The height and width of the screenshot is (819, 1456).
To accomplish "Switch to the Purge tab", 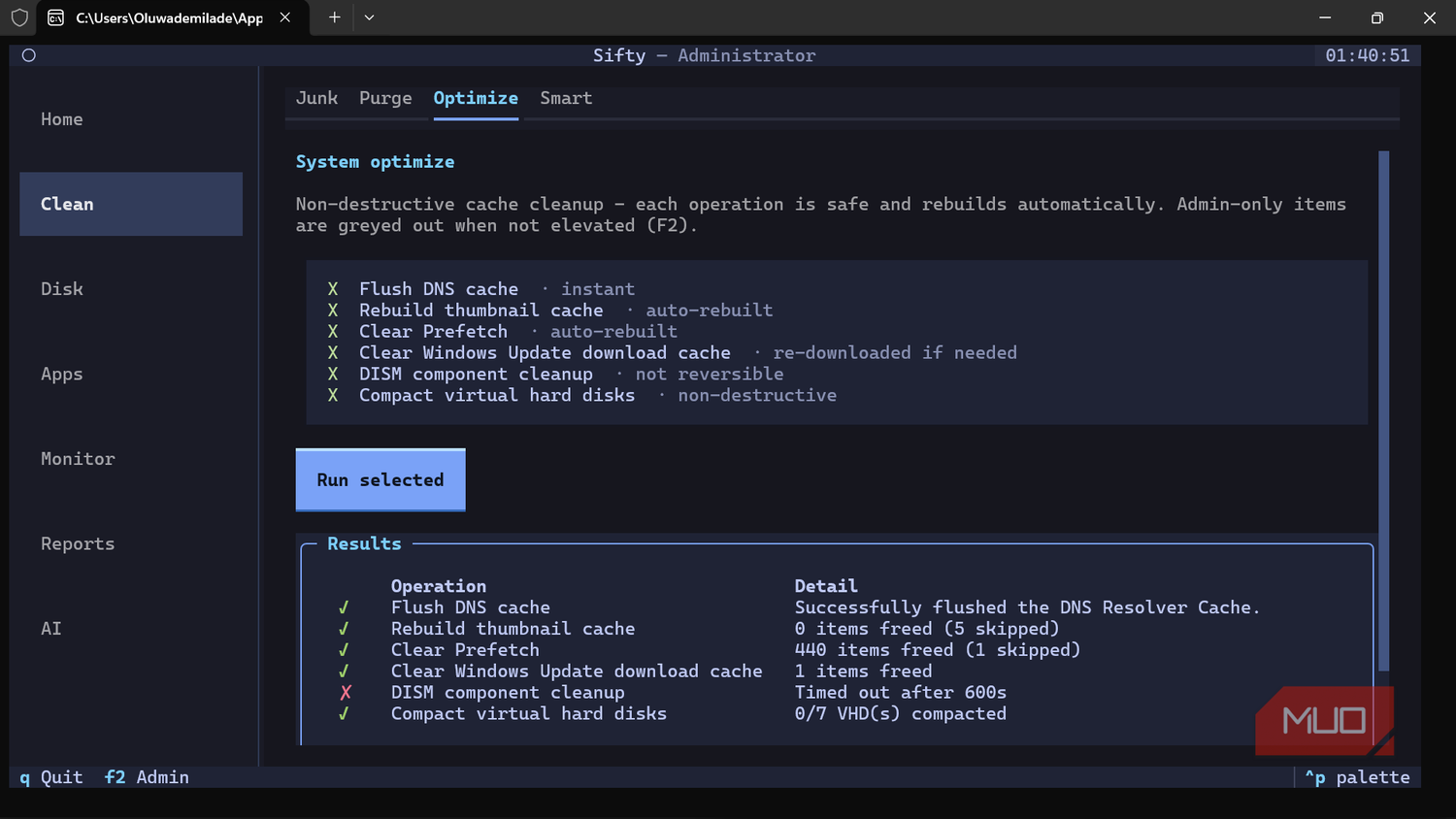I will click(385, 98).
